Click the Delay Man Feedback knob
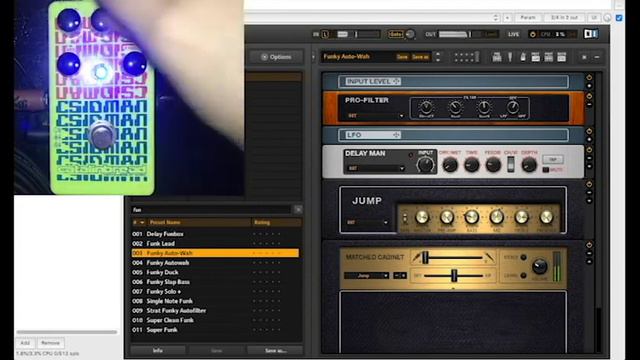 tap(493, 165)
